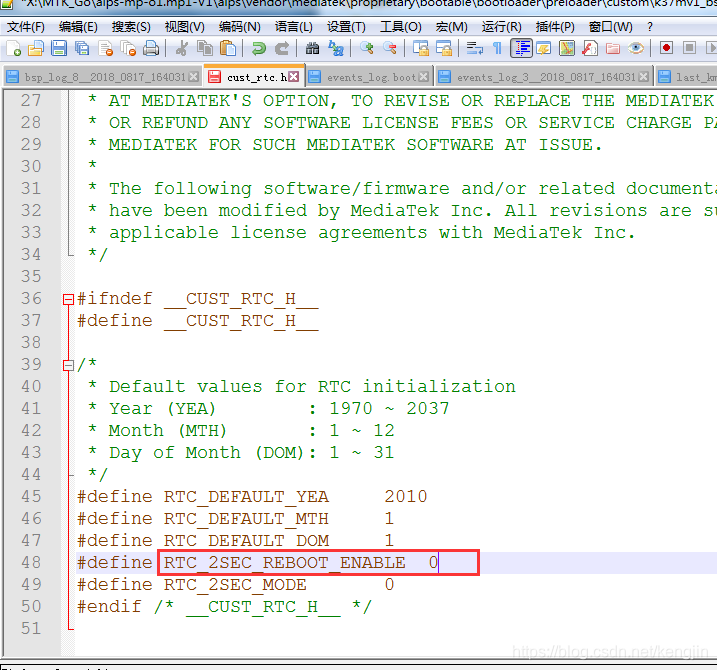Cut selection with the scissors icon
The image size is (717, 670).
click(x=182, y=48)
